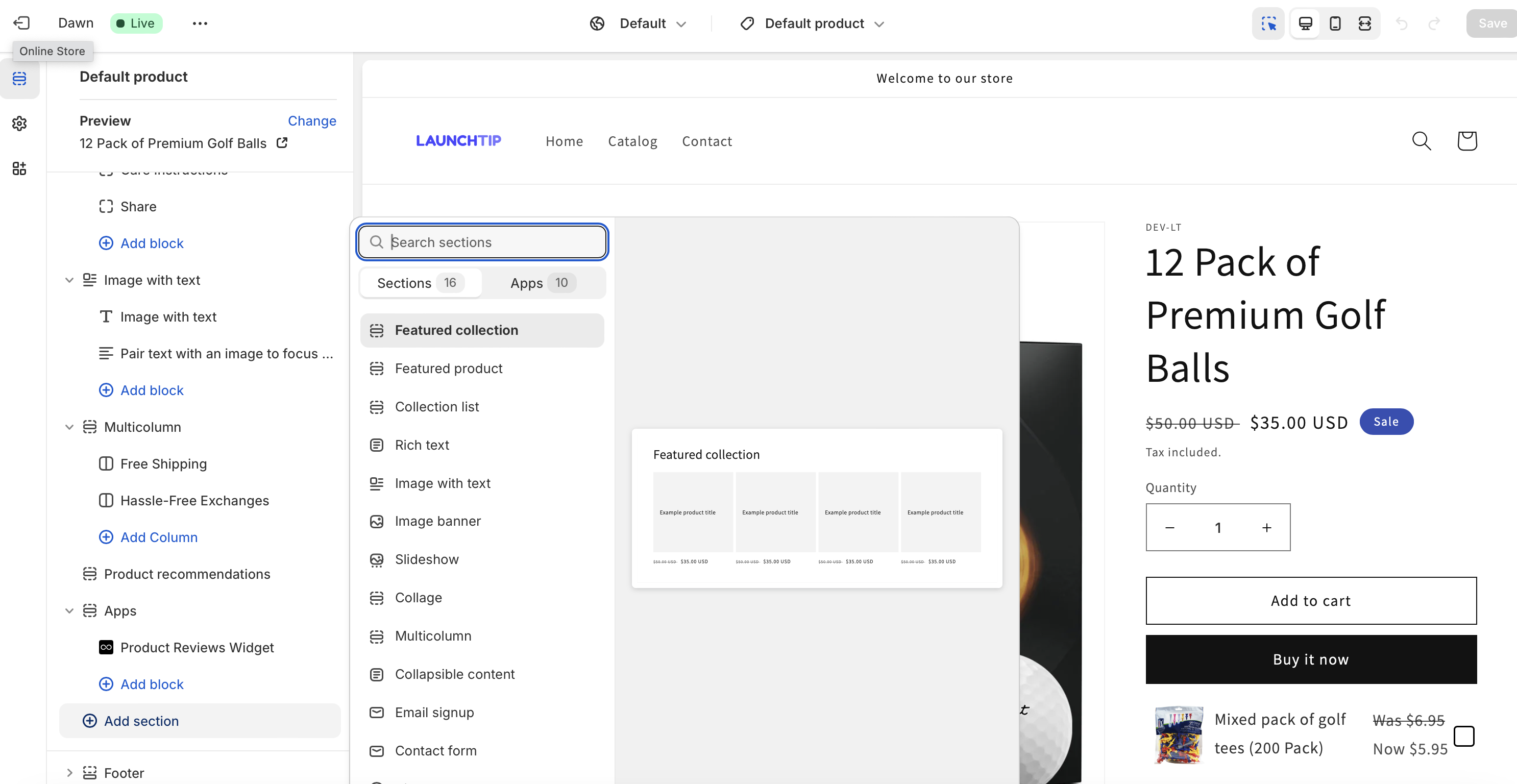The image size is (1517, 784).
Task: Click Add block below Share
Action: 141,242
